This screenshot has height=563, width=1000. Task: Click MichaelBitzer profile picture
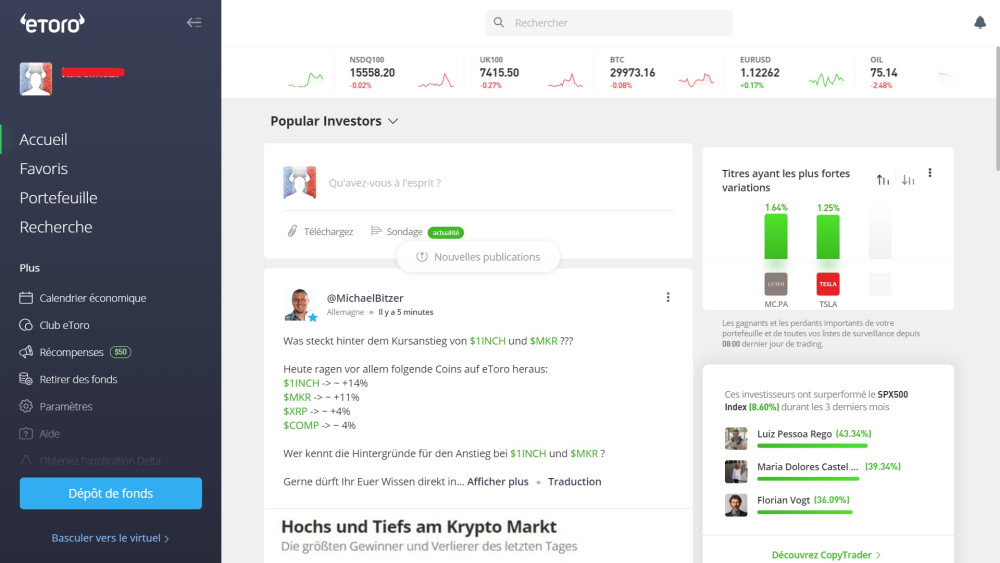[299, 304]
